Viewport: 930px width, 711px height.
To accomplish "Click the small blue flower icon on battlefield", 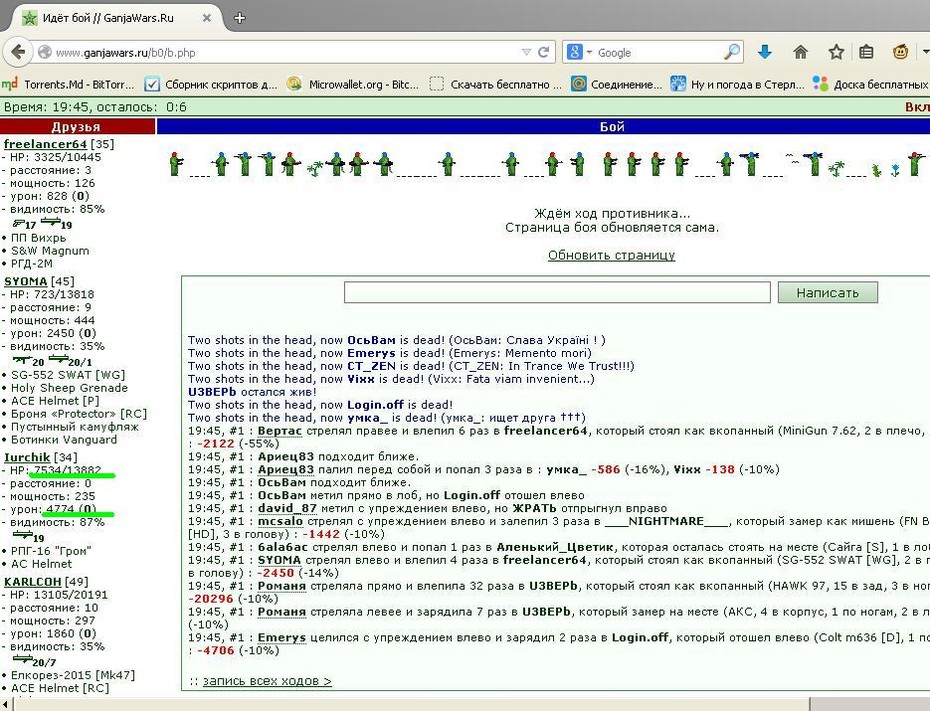I will 895,171.
